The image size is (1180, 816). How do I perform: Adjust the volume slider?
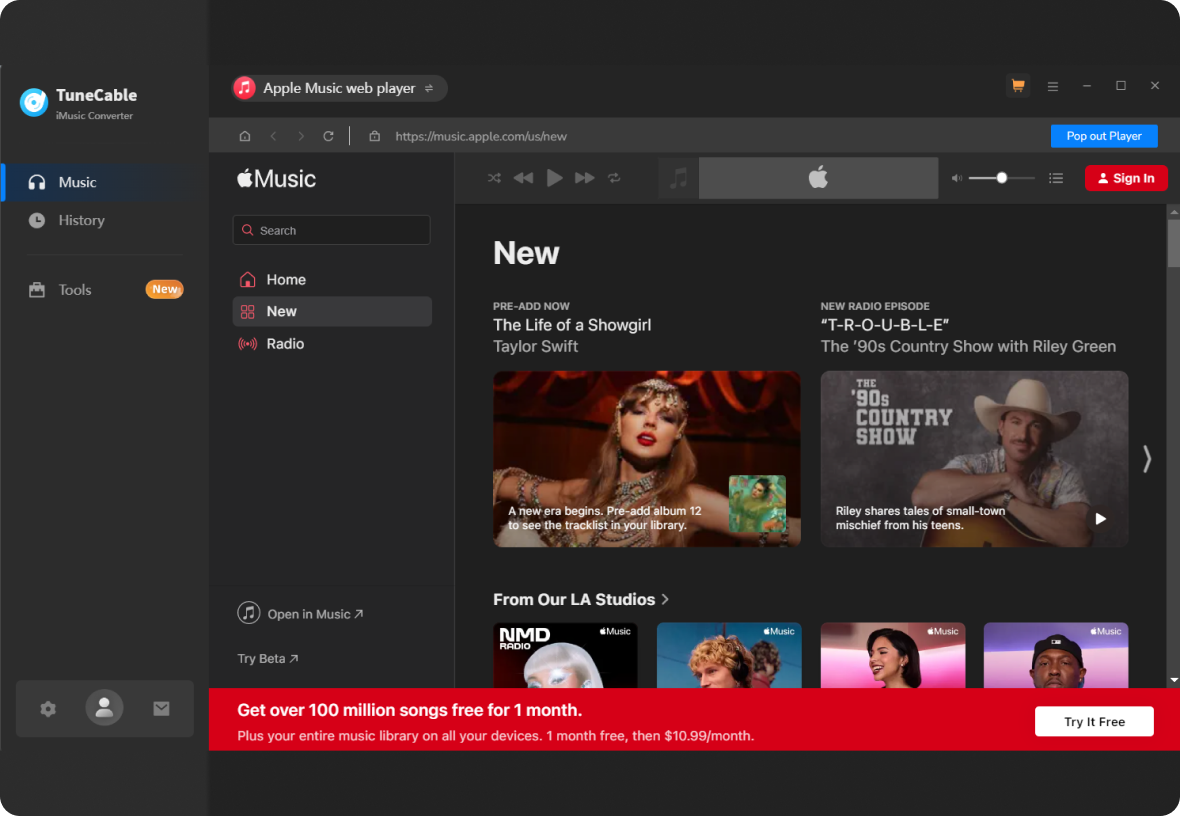click(x=1000, y=177)
